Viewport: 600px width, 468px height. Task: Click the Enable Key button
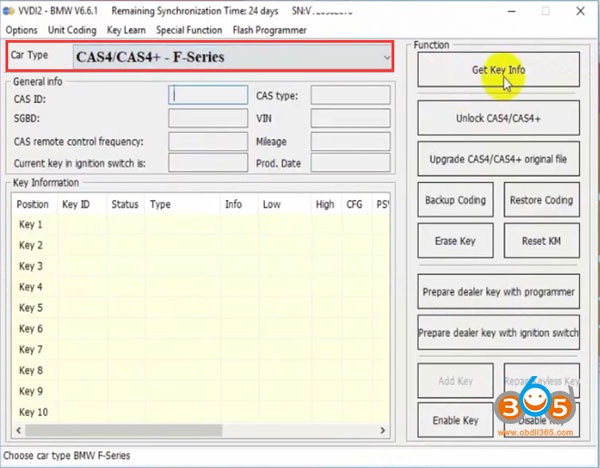point(455,420)
